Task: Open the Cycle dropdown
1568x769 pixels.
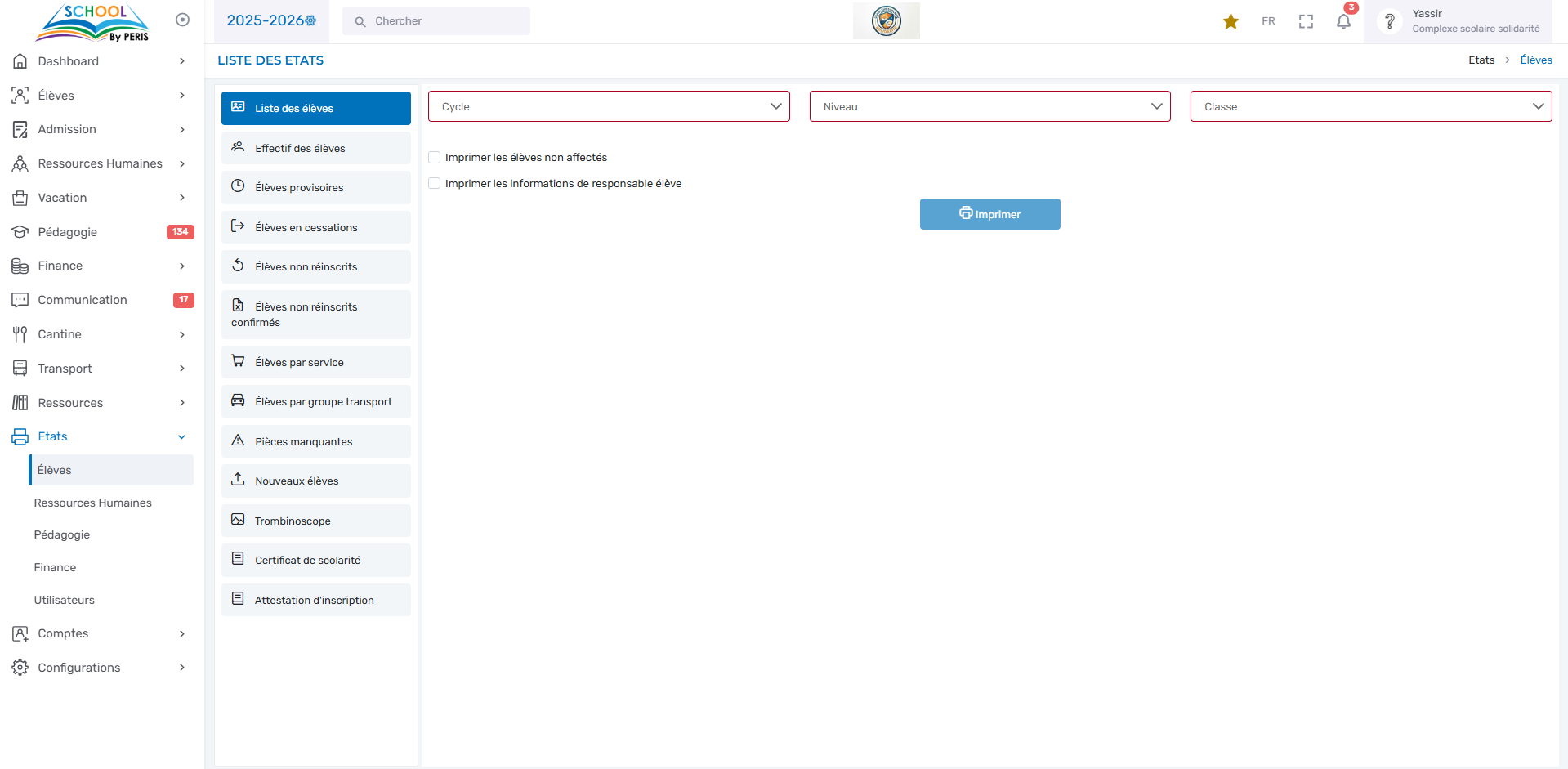Action: (609, 107)
